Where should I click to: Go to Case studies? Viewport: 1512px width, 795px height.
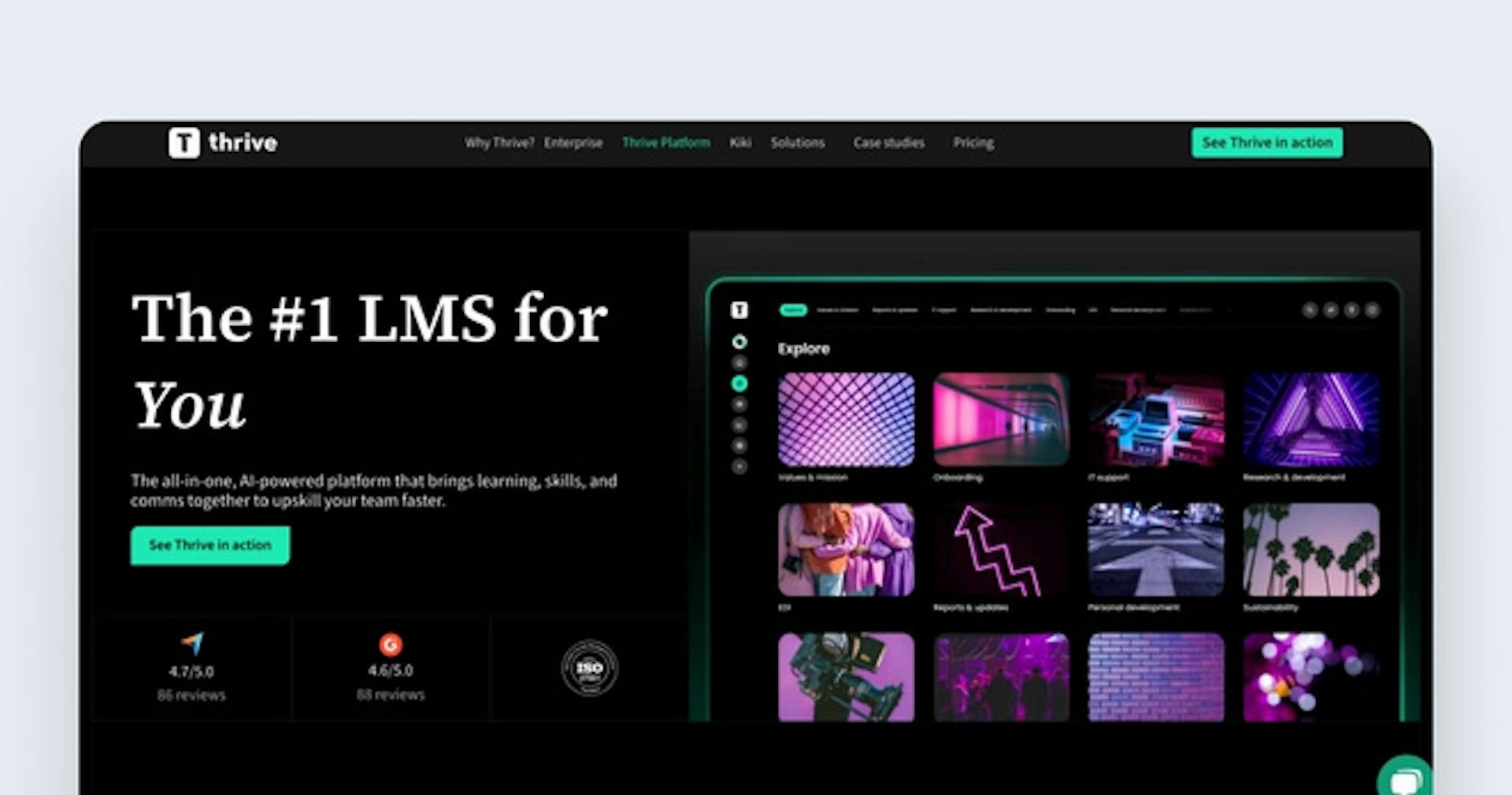889,143
